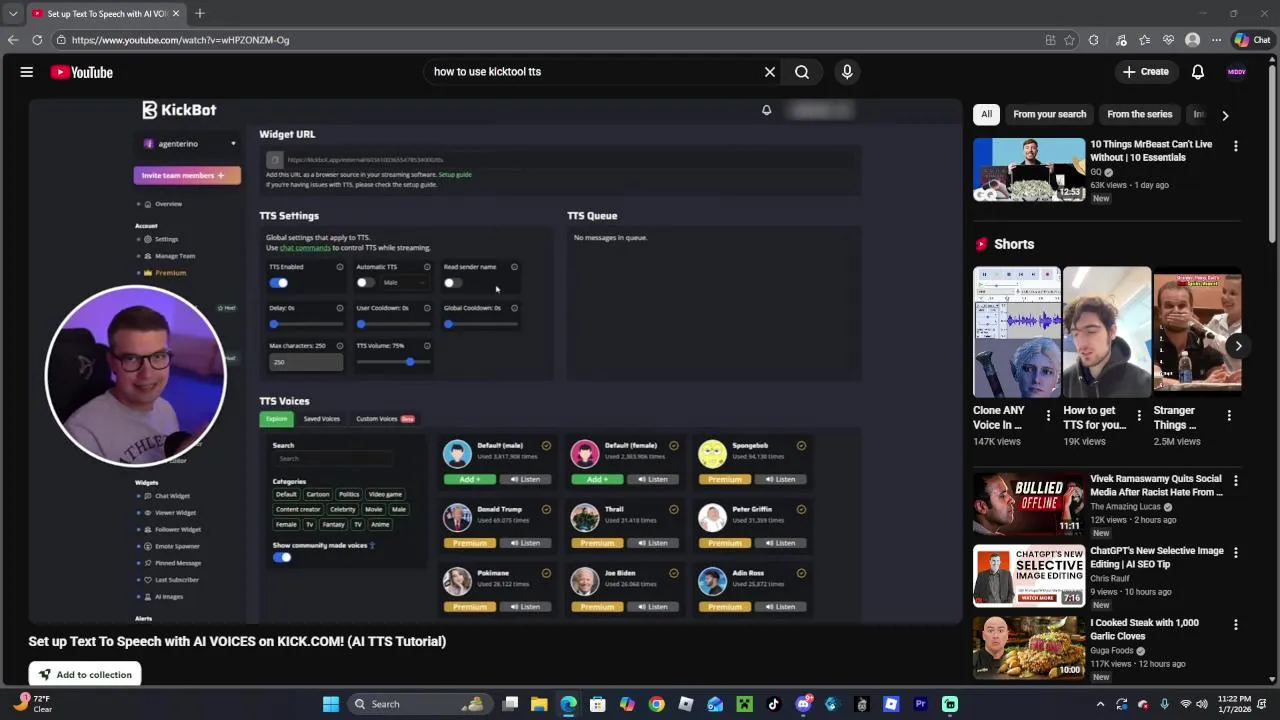
Task: Open the favorites list icon
Action: click(x=1145, y=40)
